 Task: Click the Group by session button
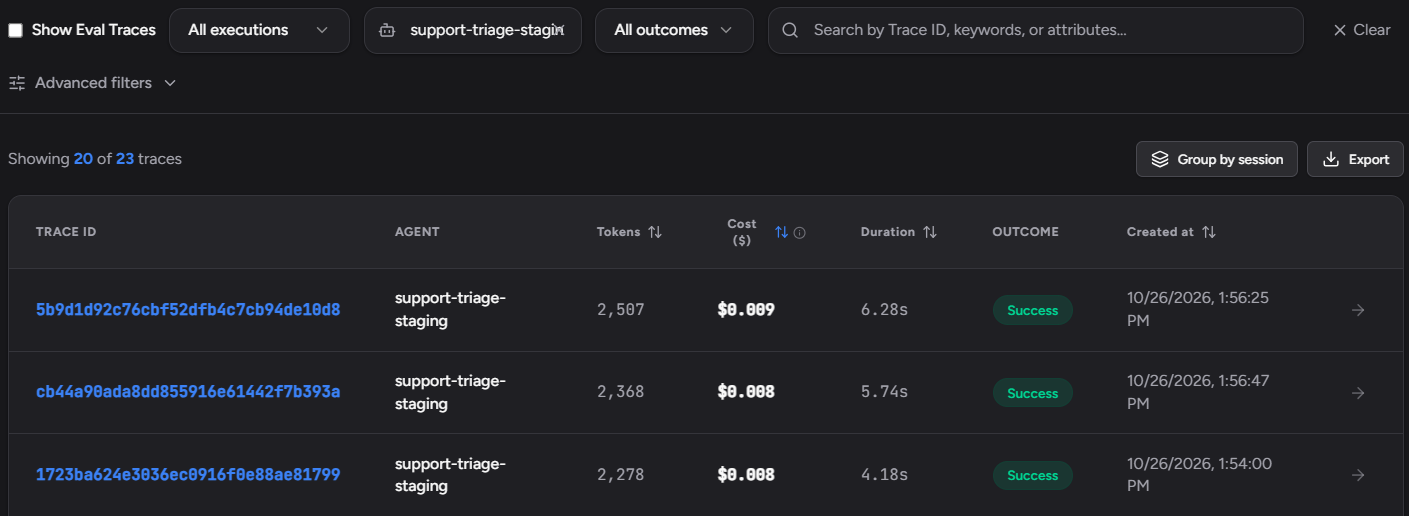click(1217, 159)
